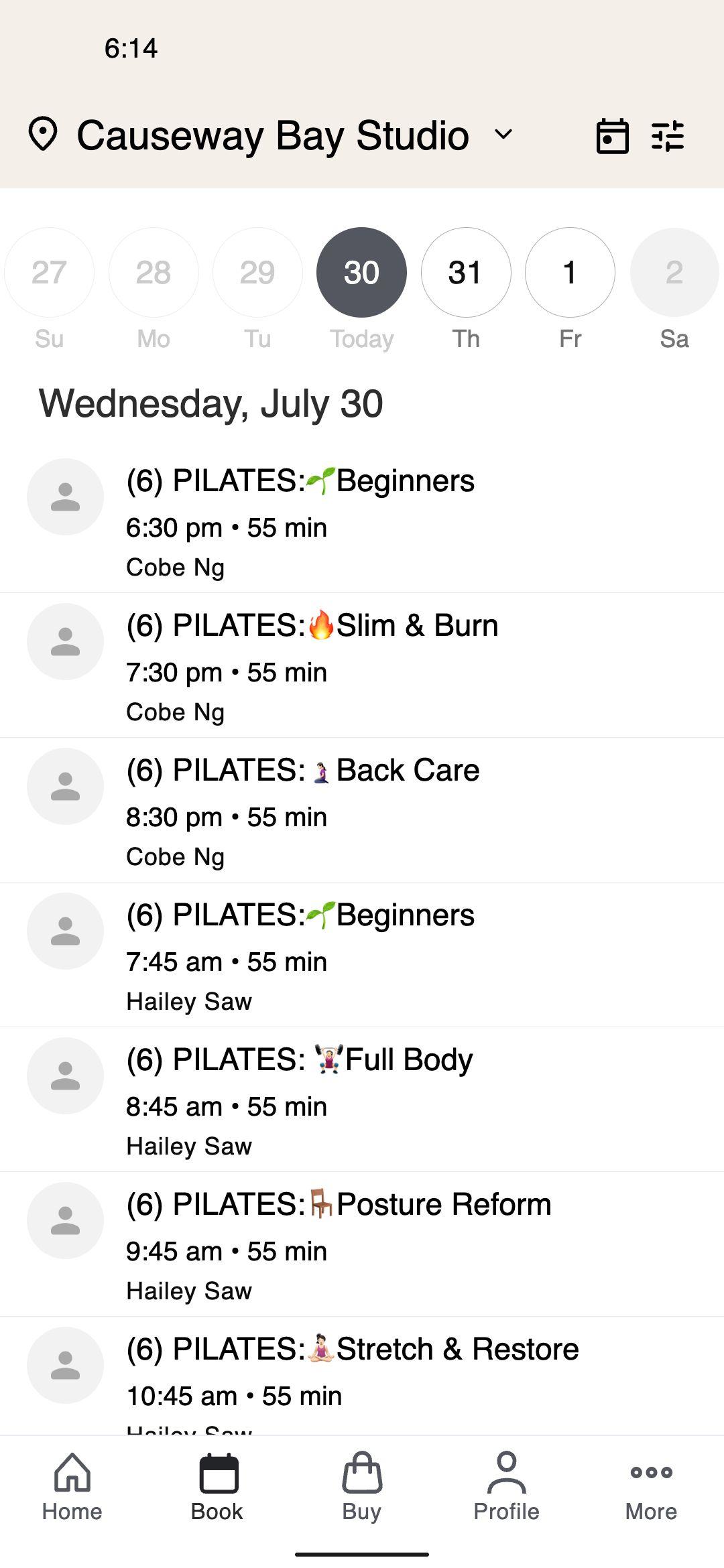Select Thursday 31 date circle
724x1568 pixels.
click(466, 272)
